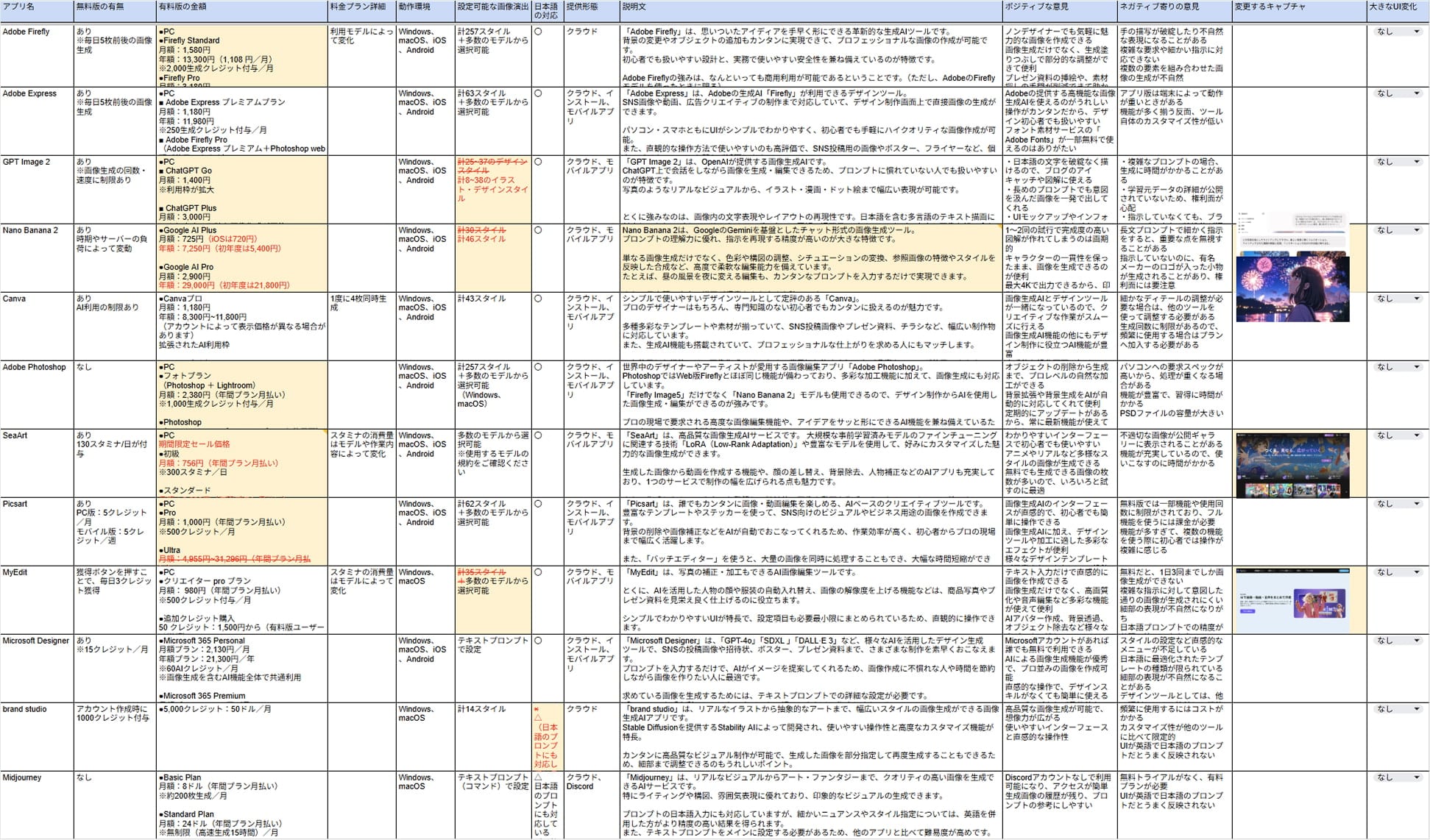Click the brand studio app name cell

coord(37,736)
